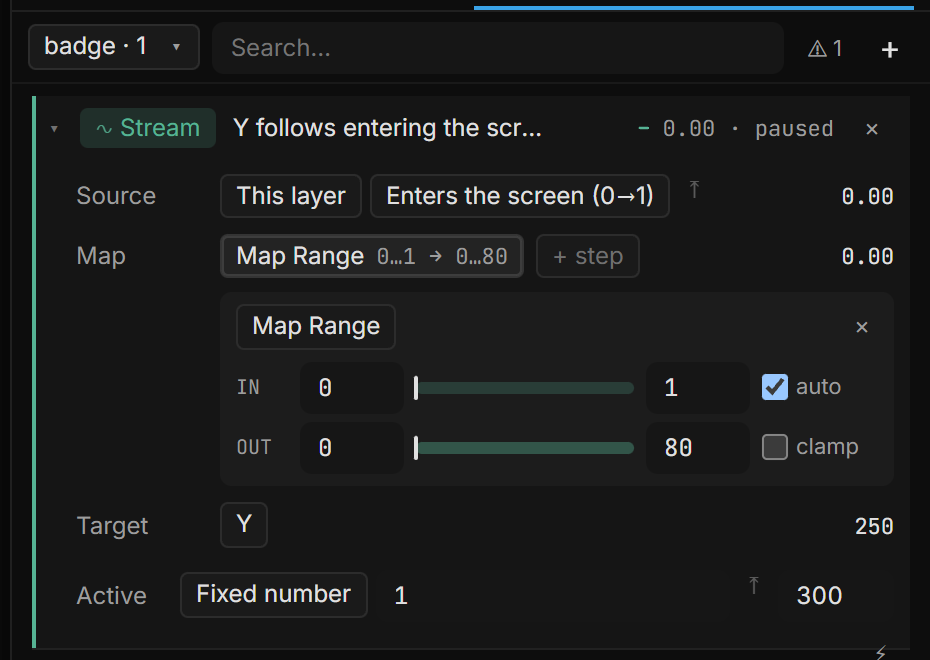
Task: Open the Map Range type dropdown in panel
Action: [316, 327]
